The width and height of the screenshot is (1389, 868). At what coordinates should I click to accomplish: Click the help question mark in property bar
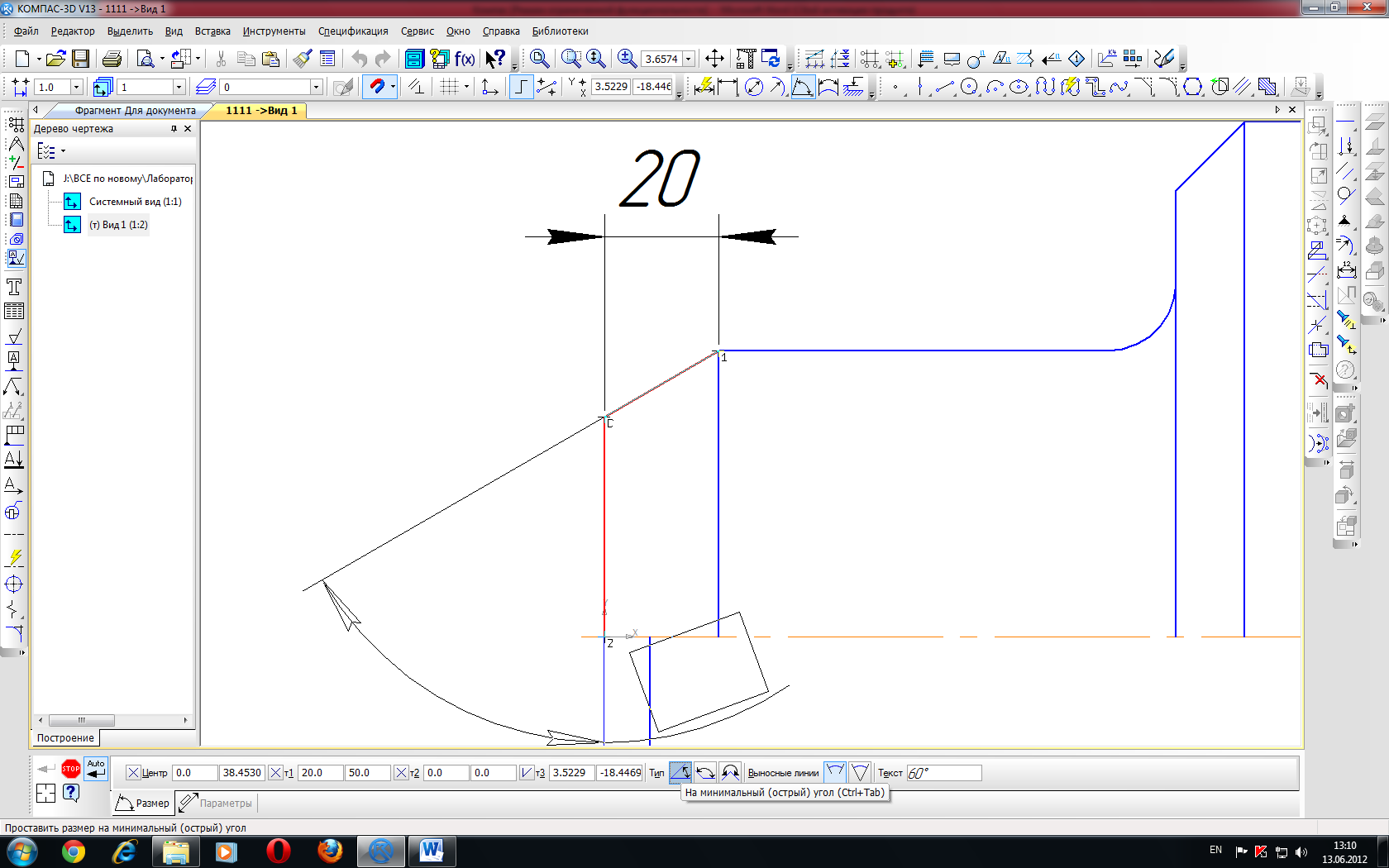pos(71,793)
